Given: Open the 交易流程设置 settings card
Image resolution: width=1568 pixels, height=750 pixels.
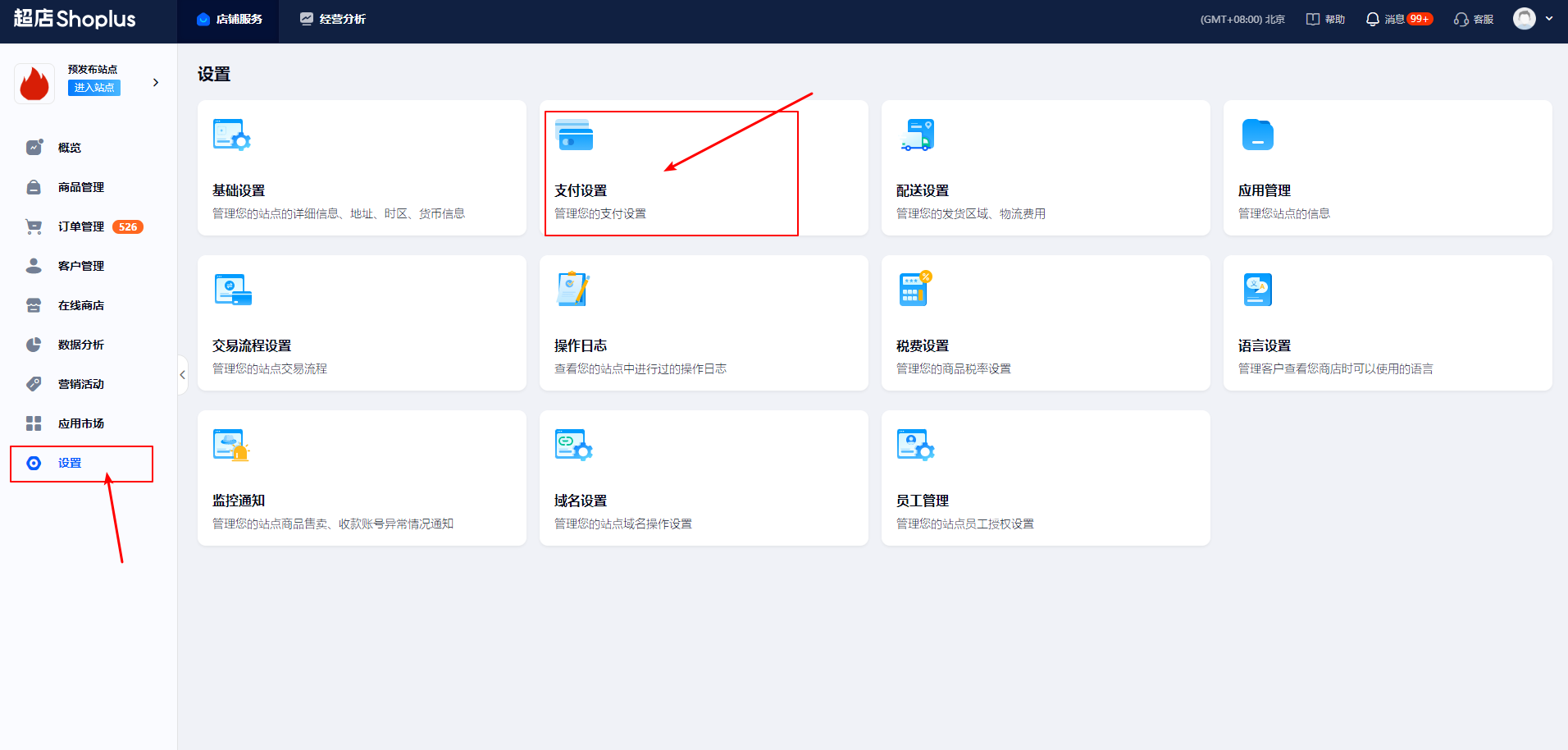Looking at the screenshot, I should [362, 322].
